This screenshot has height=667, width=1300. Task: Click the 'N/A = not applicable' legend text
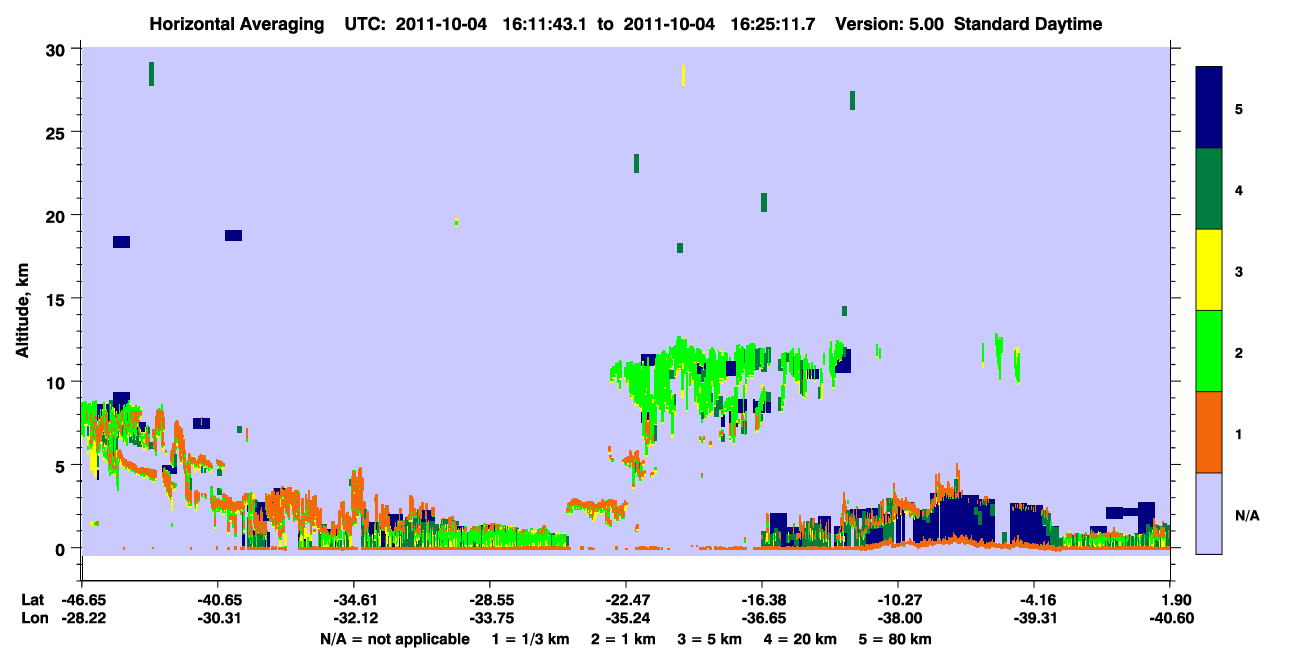pos(395,639)
